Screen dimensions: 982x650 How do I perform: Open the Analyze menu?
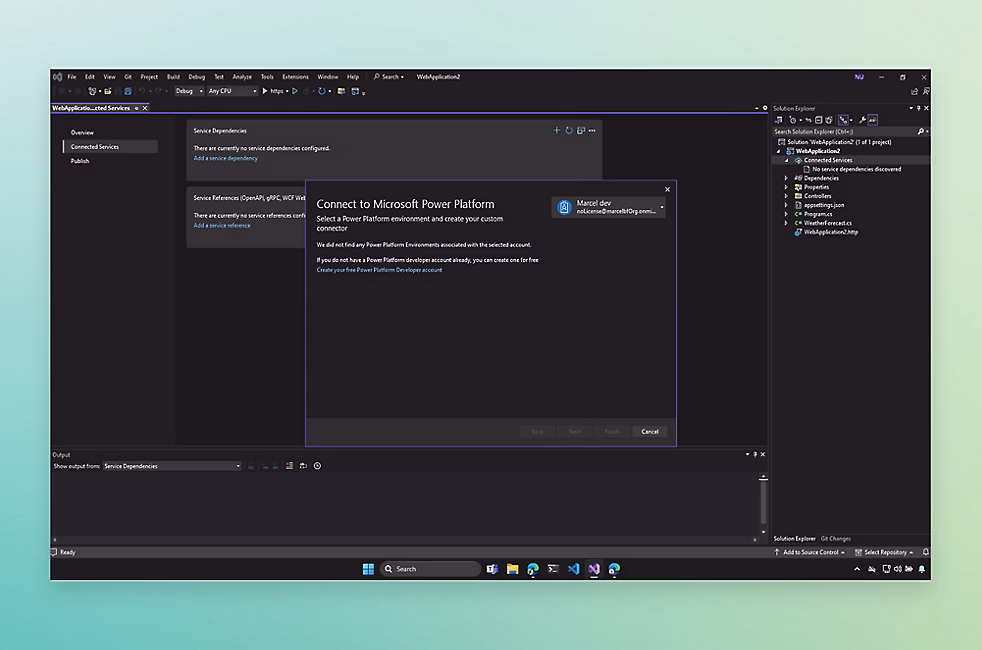coord(242,76)
